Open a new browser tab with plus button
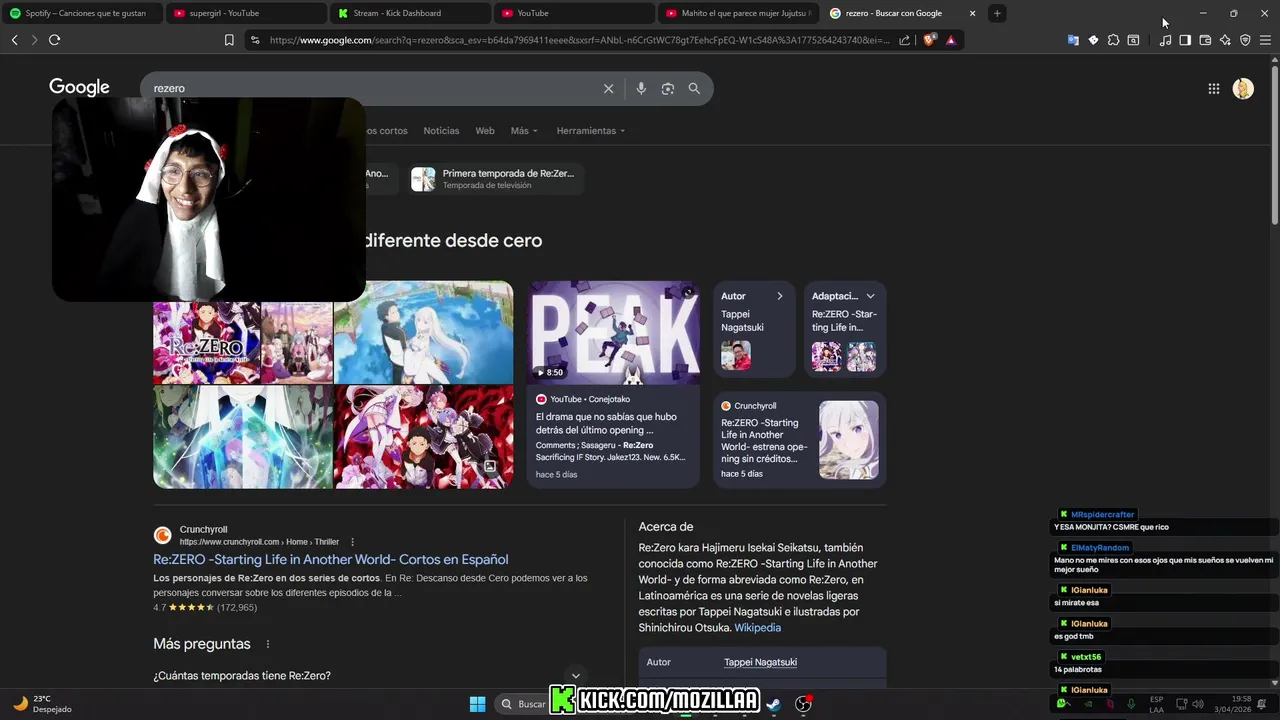The width and height of the screenshot is (1280, 720). 997,13
